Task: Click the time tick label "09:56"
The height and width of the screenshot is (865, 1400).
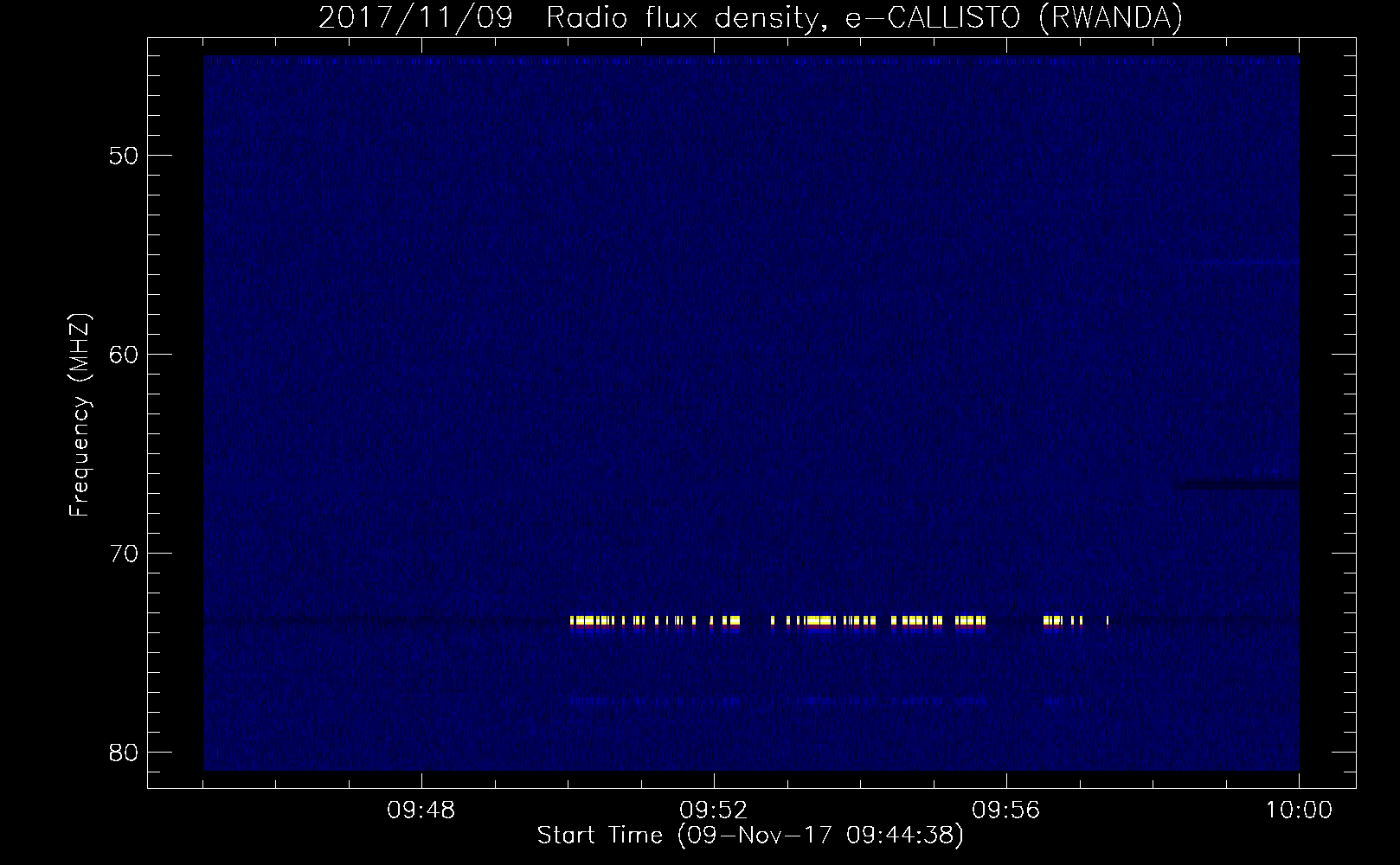Action: point(1006,811)
